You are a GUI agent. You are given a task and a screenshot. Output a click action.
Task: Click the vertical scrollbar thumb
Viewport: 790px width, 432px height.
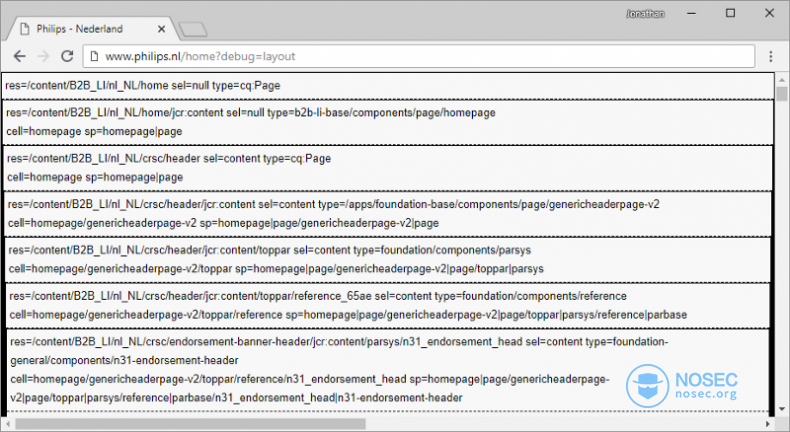tap(781, 94)
